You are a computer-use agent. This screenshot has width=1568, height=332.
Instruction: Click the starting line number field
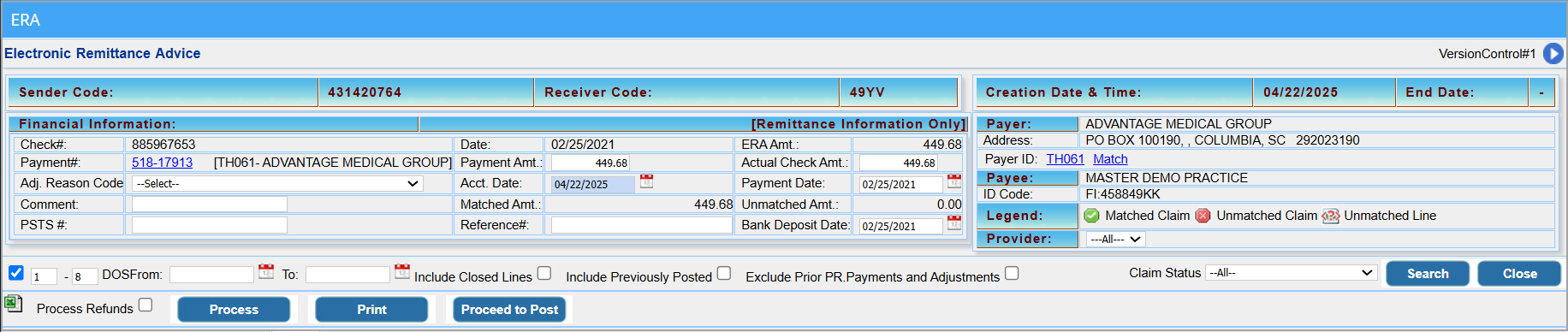click(44, 276)
